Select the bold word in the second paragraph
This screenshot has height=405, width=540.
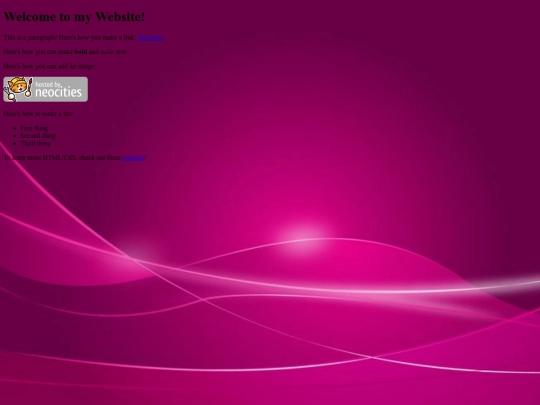tap(81, 52)
